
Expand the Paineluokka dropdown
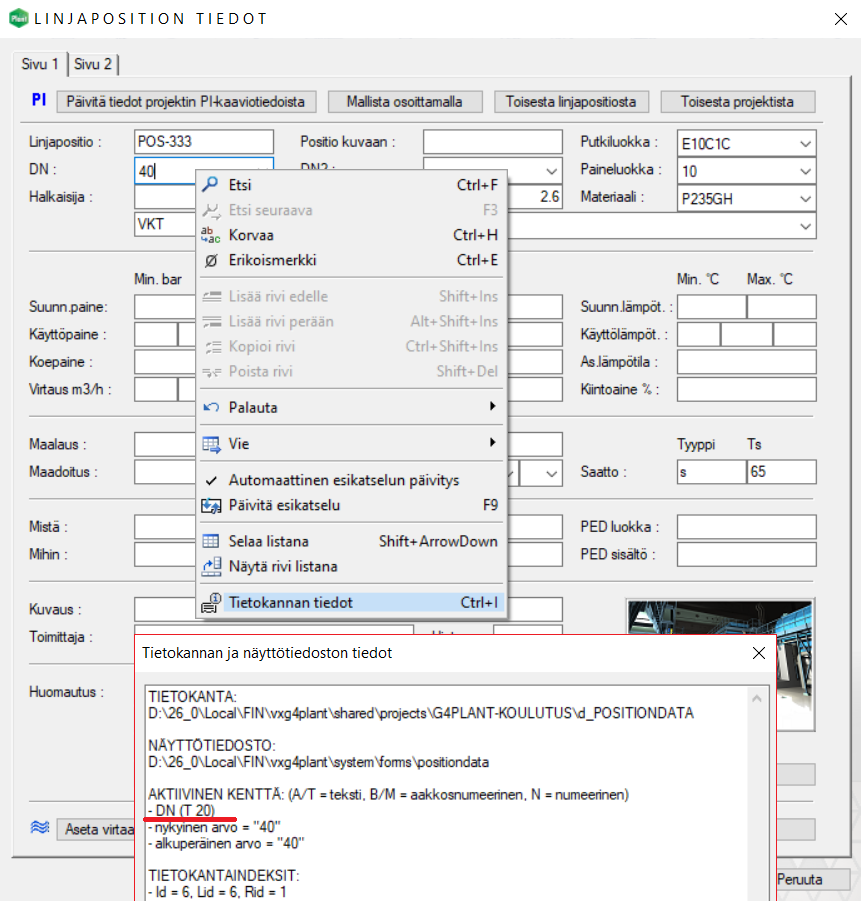click(x=806, y=171)
